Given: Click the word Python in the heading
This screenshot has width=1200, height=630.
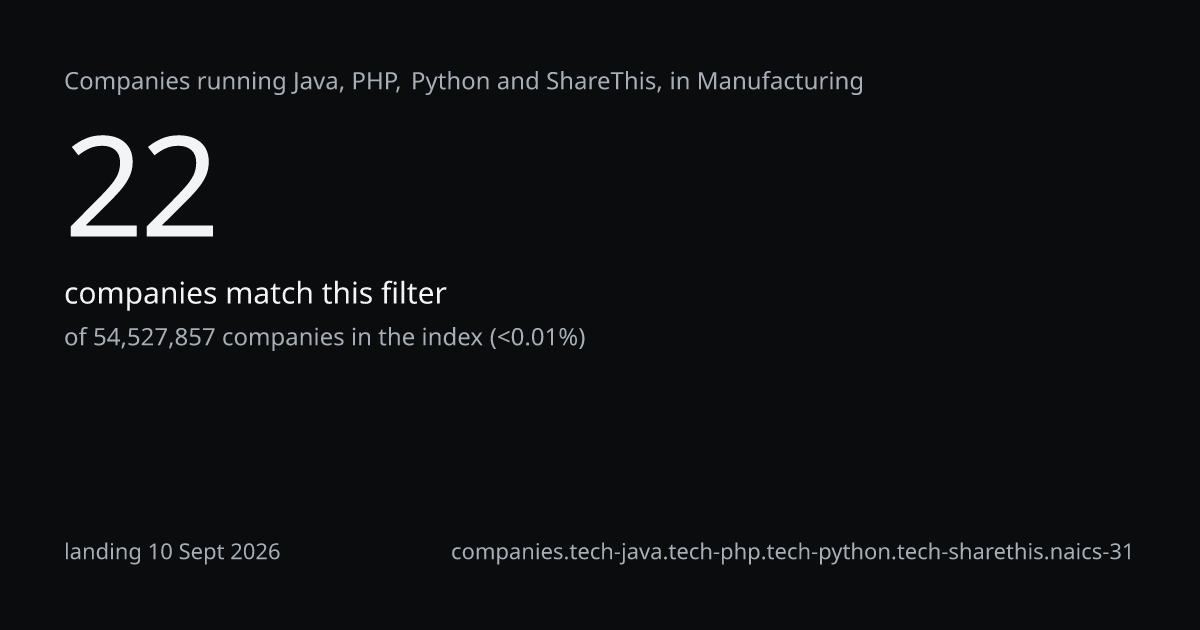Looking at the screenshot, I should point(451,82).
